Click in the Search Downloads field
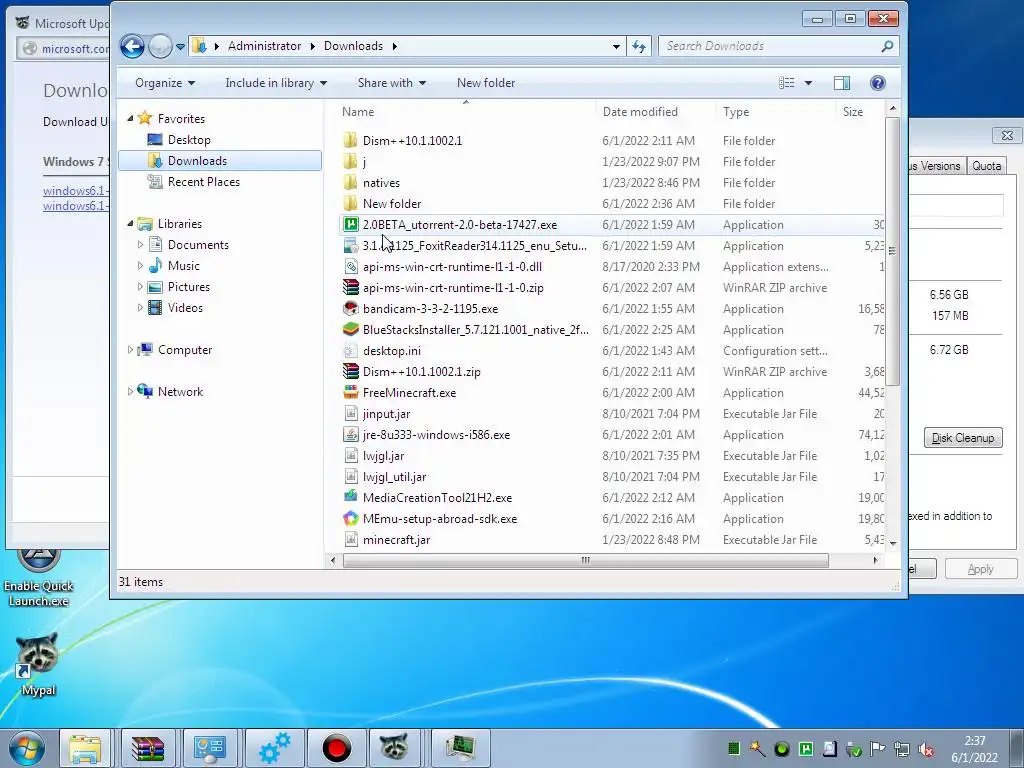Image resolution: width=1024 pixels, height=768 pixels. pos(767,46)
